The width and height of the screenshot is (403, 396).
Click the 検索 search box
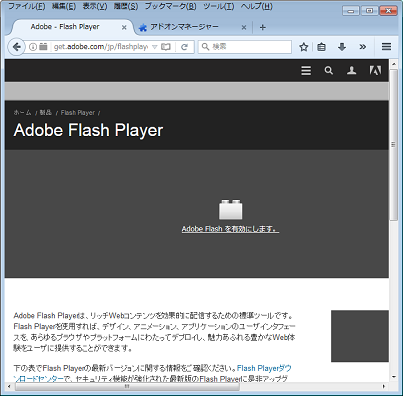(x=245, y=47)
